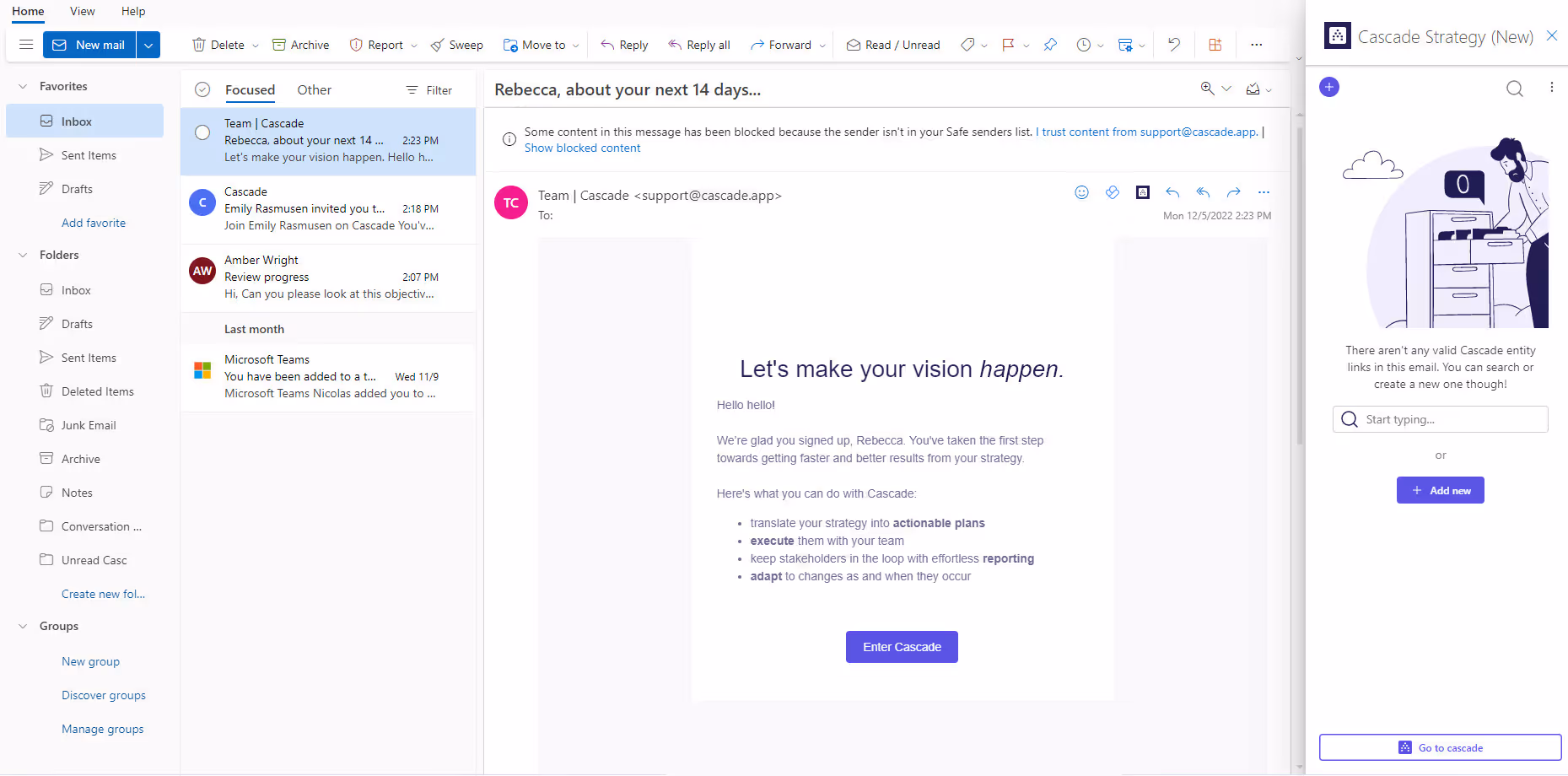
Task: Open the orange apps grid icon
Action: tap(1215, 45)
